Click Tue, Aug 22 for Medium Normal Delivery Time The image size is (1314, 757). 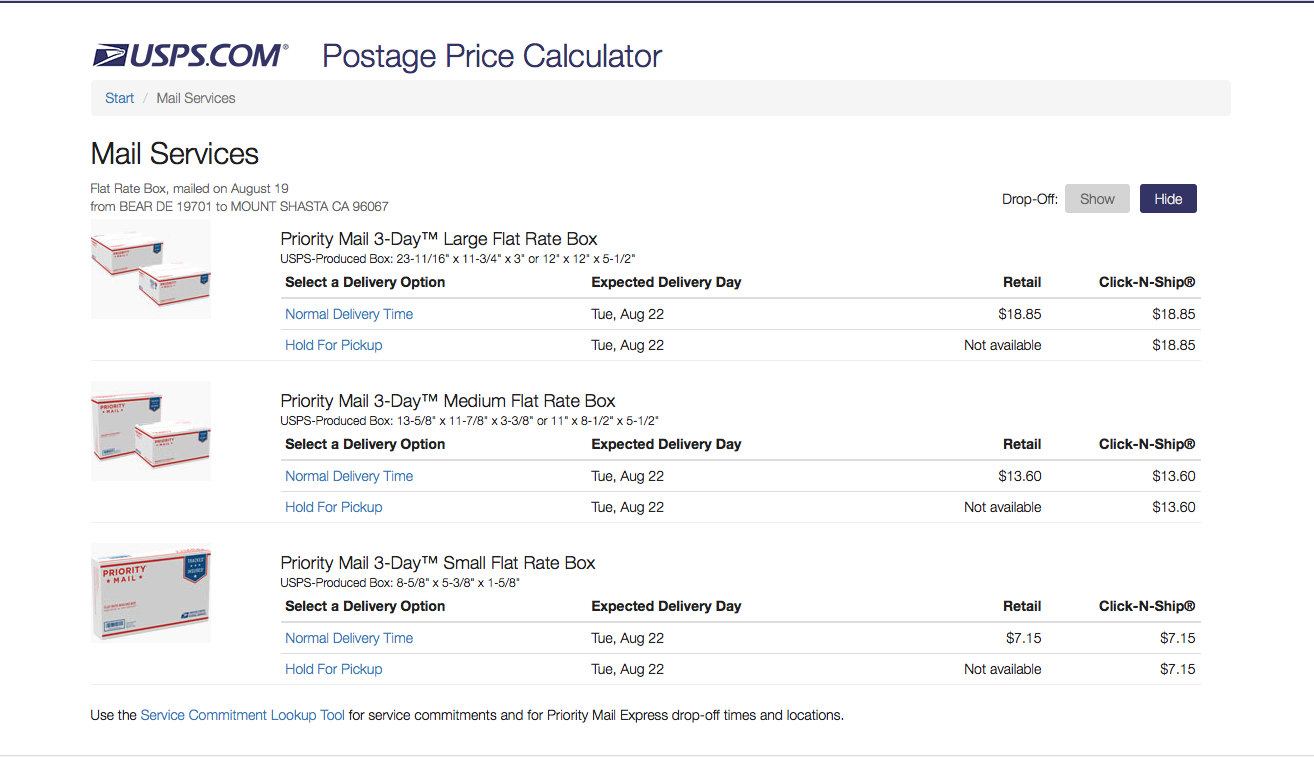[x=628, y=476]
